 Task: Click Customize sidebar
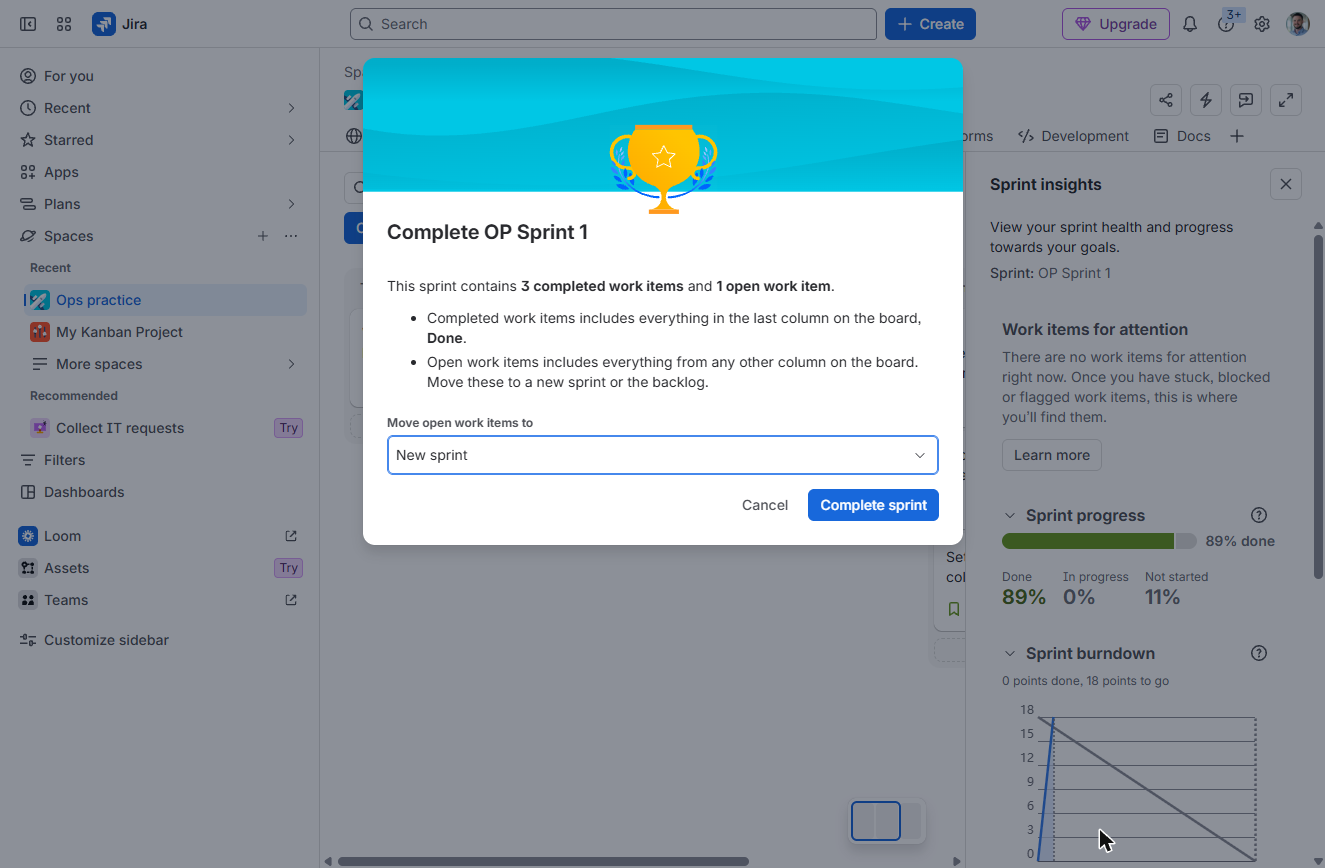click(163, 640)
